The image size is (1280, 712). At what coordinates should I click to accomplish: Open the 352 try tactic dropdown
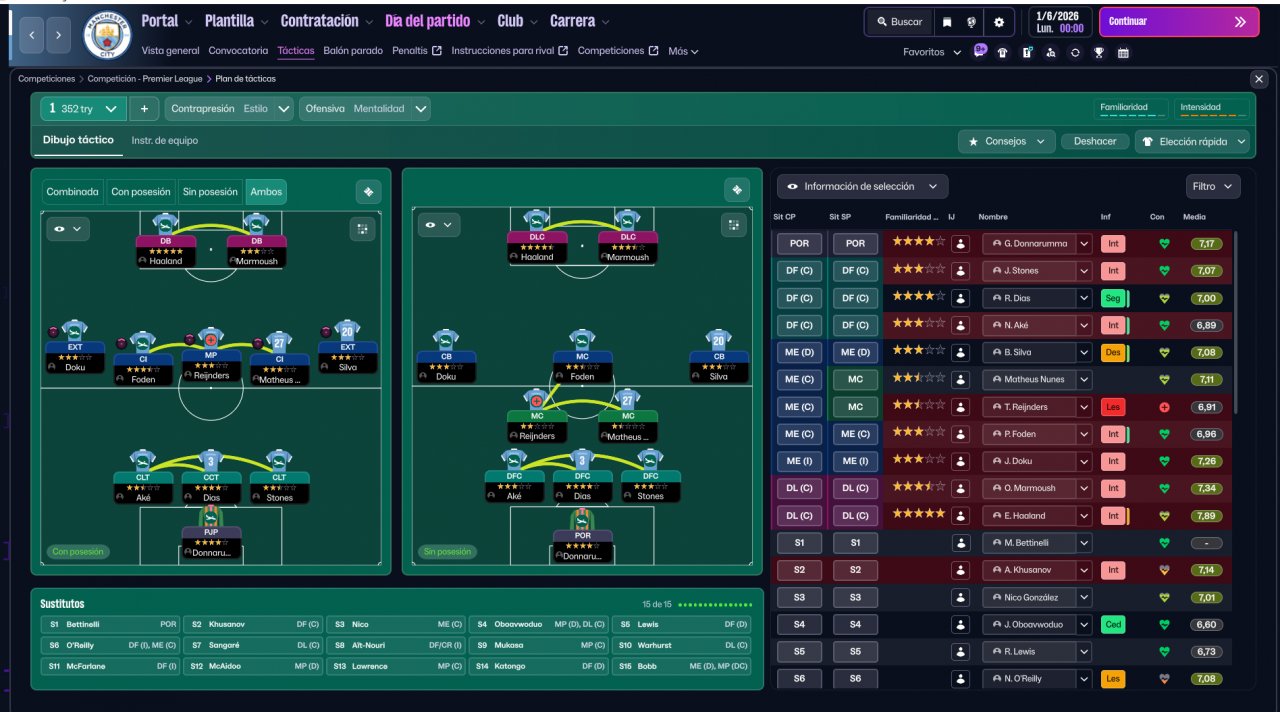[x=84, y=109]
